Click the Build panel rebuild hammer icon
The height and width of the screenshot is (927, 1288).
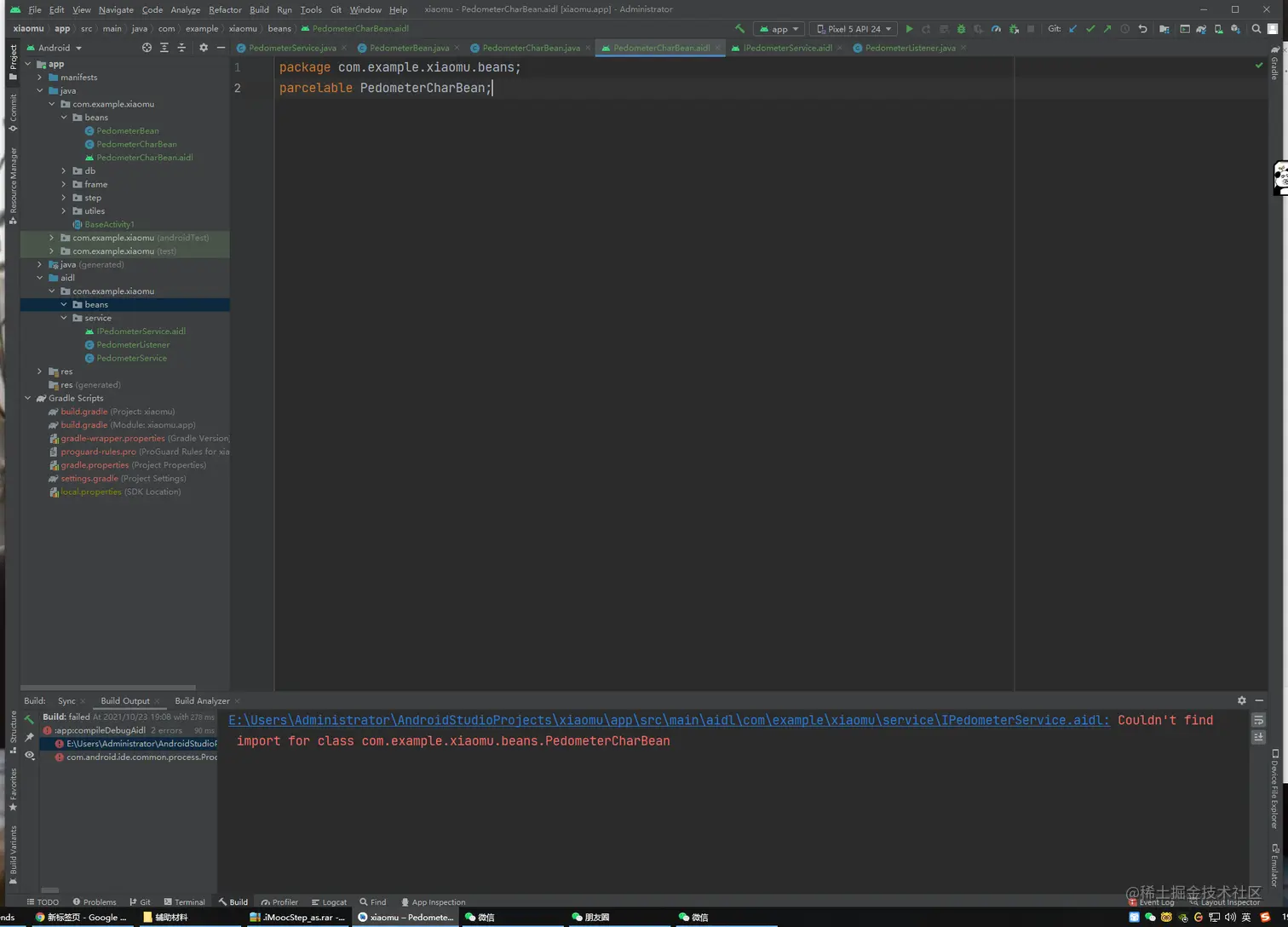(30, 720)
